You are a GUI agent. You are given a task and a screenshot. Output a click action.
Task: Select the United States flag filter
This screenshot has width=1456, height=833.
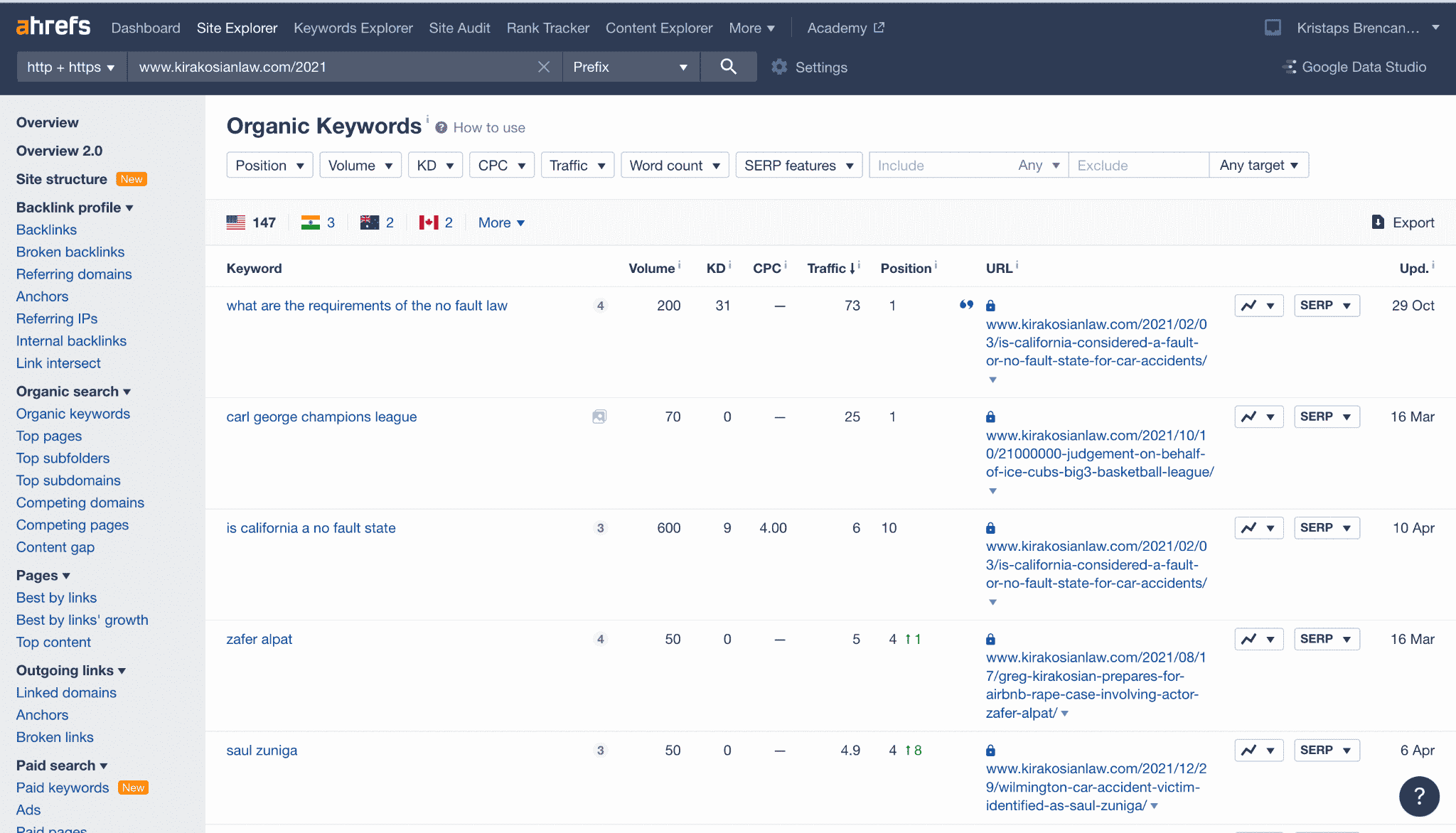click(x=236, y=222)
